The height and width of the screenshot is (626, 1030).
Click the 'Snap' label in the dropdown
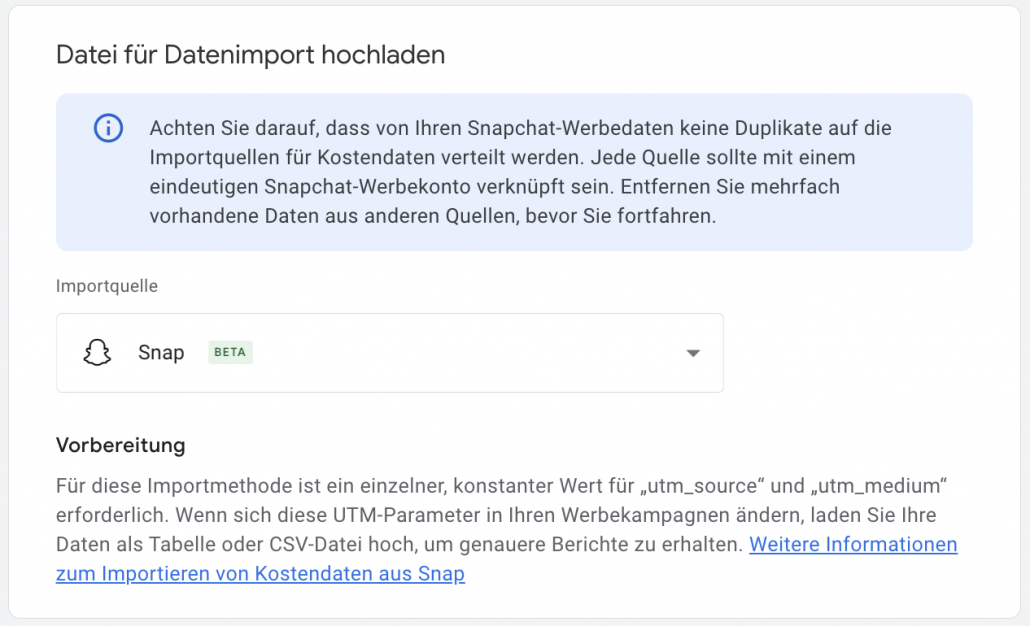click(x=161, y=353)
